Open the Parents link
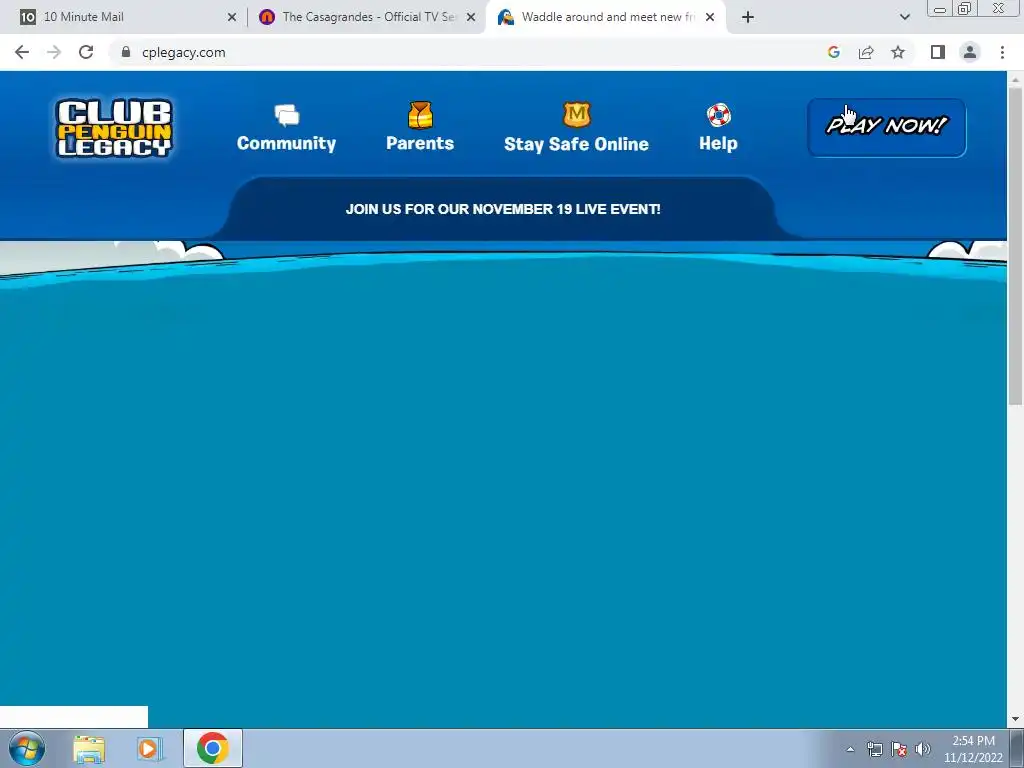This screenshot has height=768, width=1024. click(x=420, y=143)
